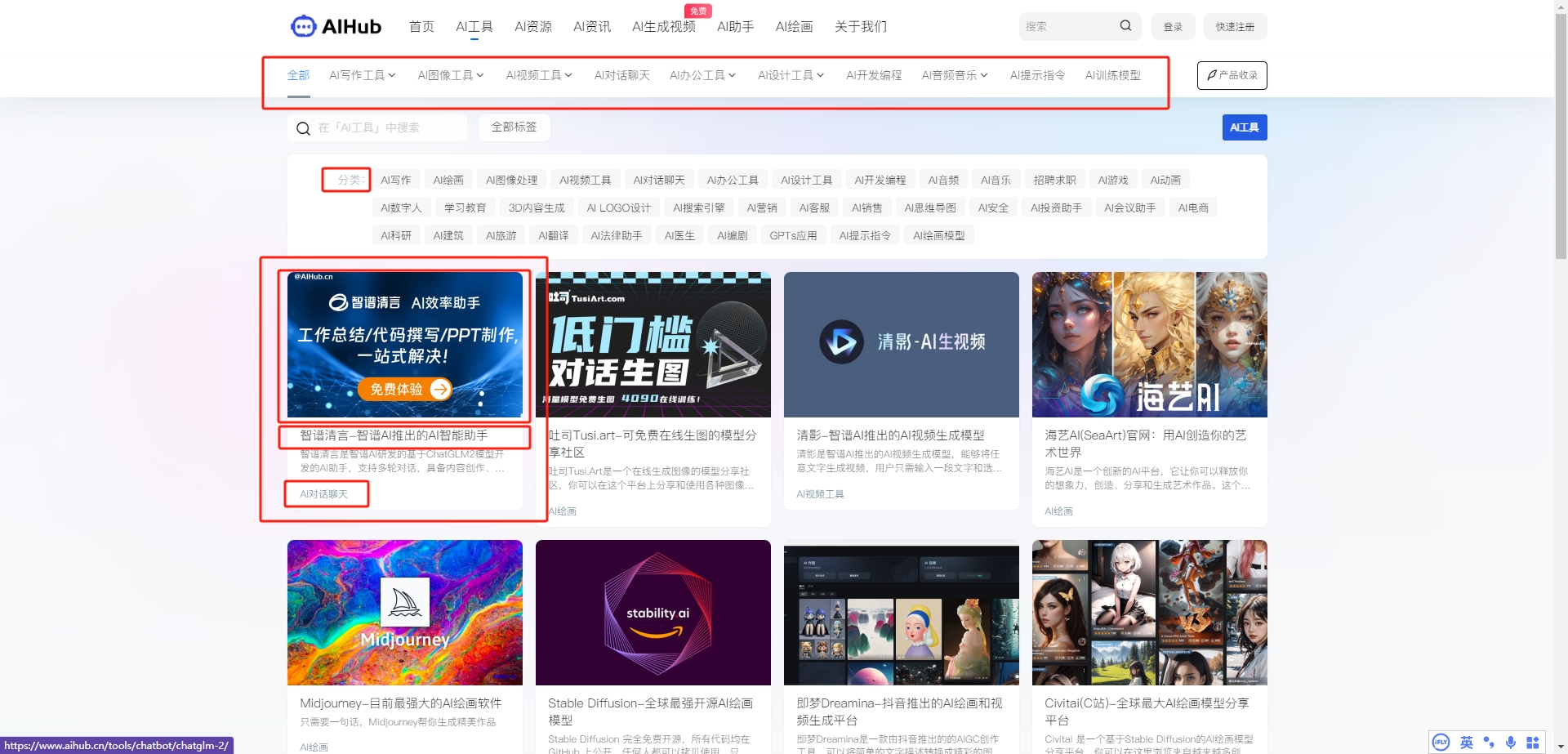Image resolution: width=1568 pixels, height=754 pixels.
Task: Click the 快速注册 button
Action: (1235, 26)
